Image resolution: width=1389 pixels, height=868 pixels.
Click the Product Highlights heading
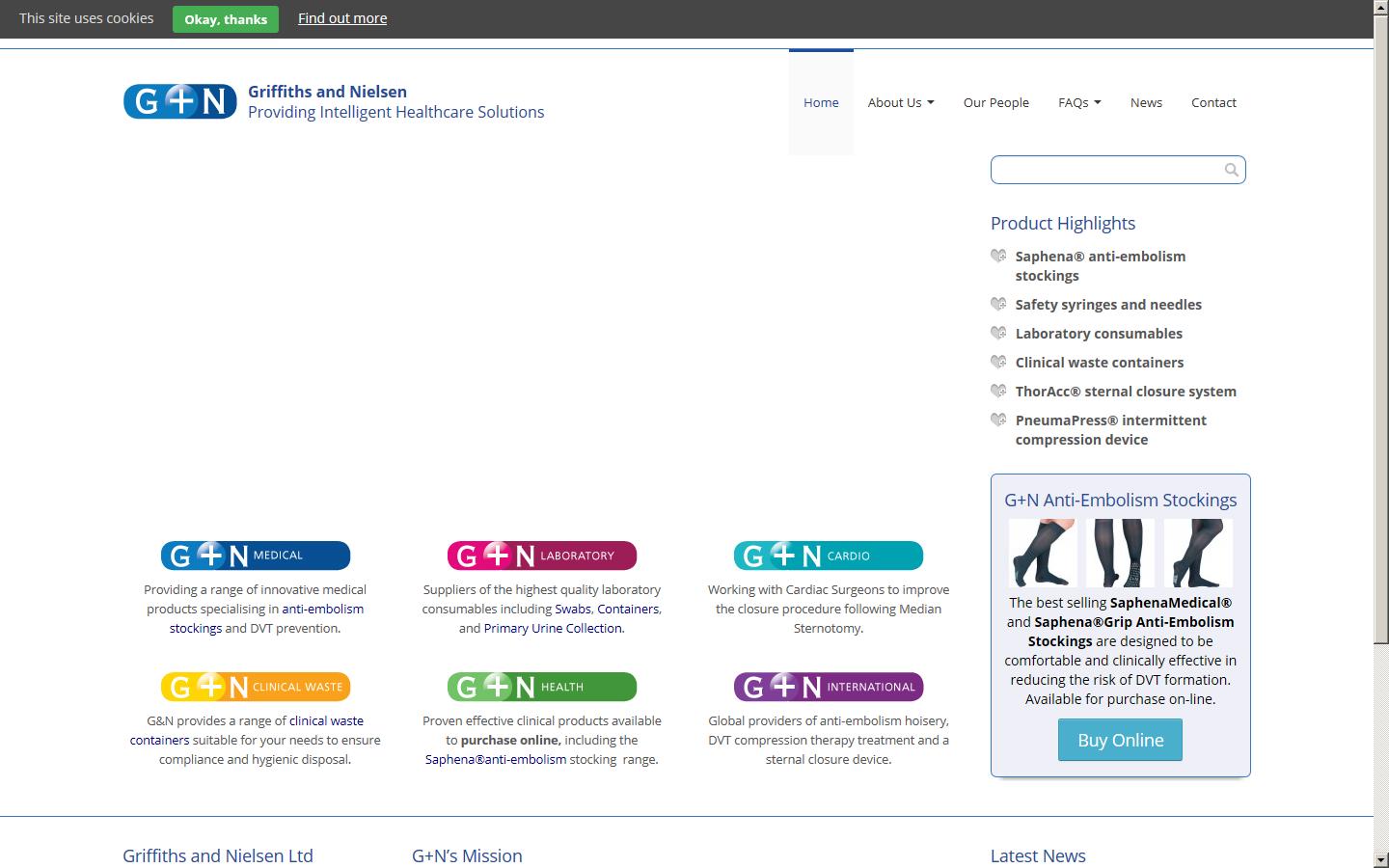(x=1063, y=223)
